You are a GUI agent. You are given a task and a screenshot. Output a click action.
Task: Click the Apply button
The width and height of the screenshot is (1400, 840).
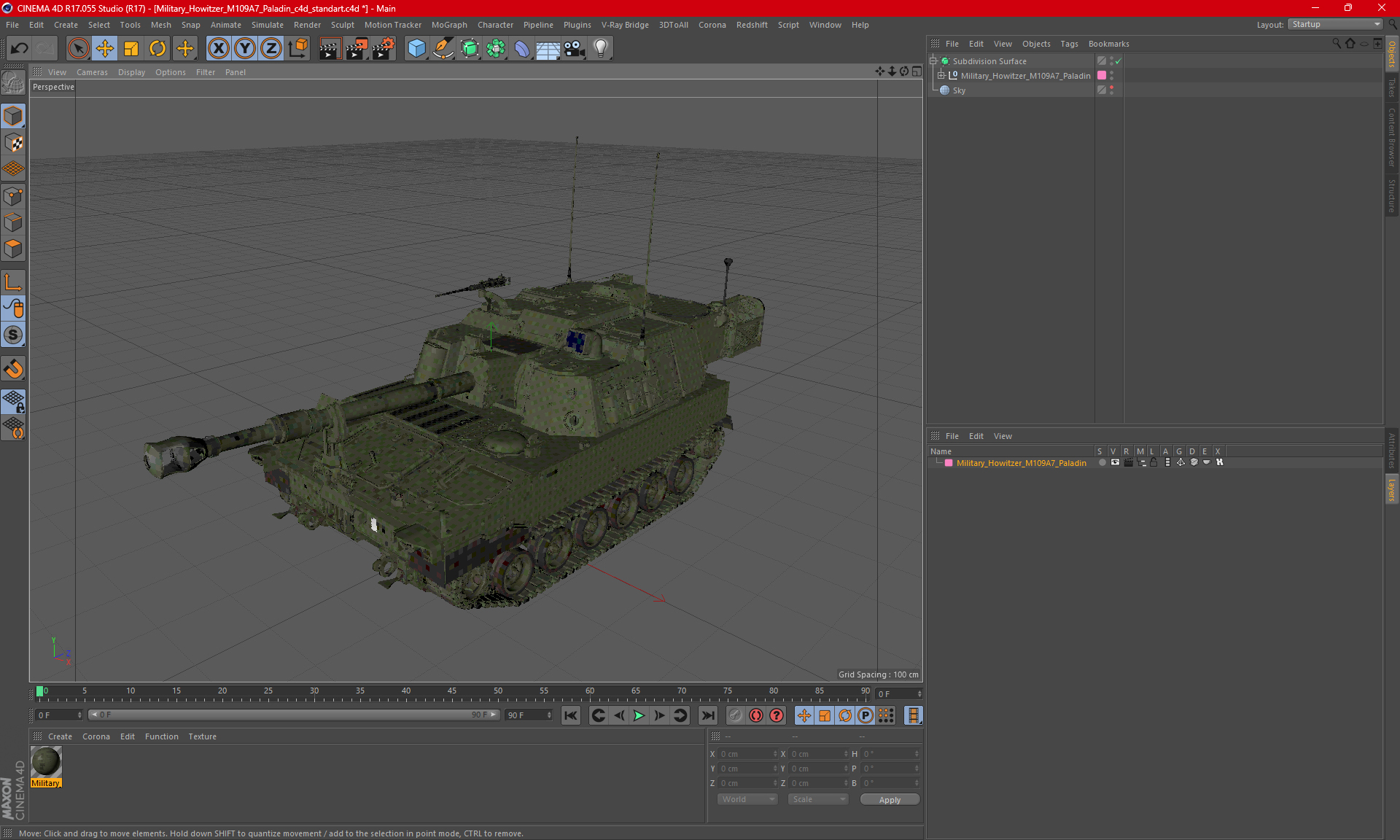890,800
